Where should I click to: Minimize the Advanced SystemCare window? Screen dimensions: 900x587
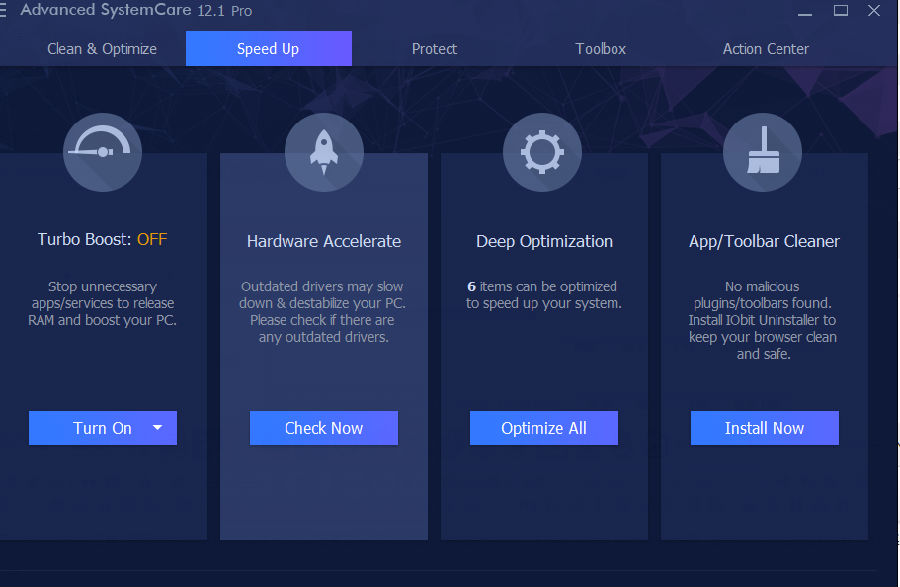pyautogui.click(x=804, y=11)
